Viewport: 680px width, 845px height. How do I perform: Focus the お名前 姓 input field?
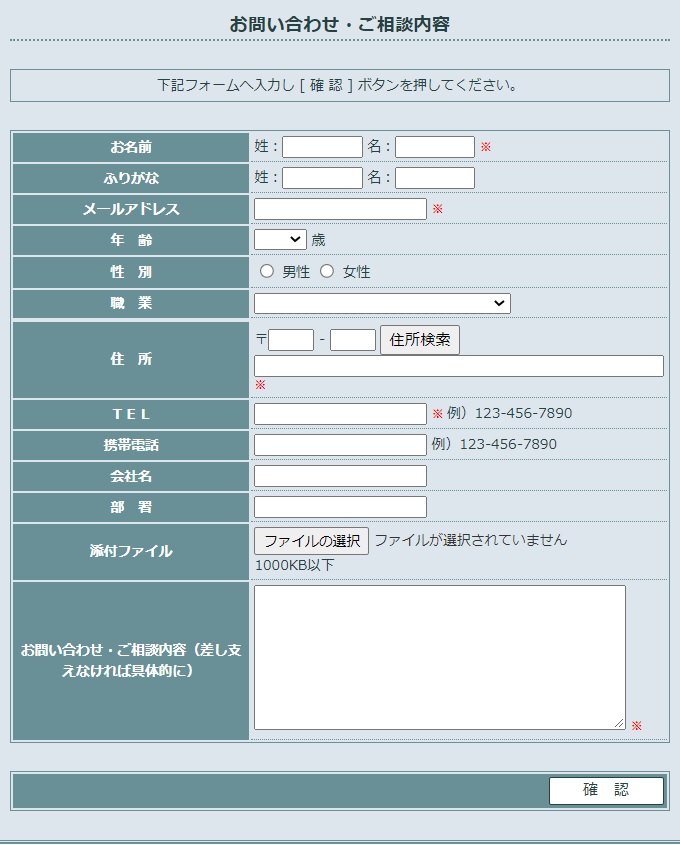point(322,147)
